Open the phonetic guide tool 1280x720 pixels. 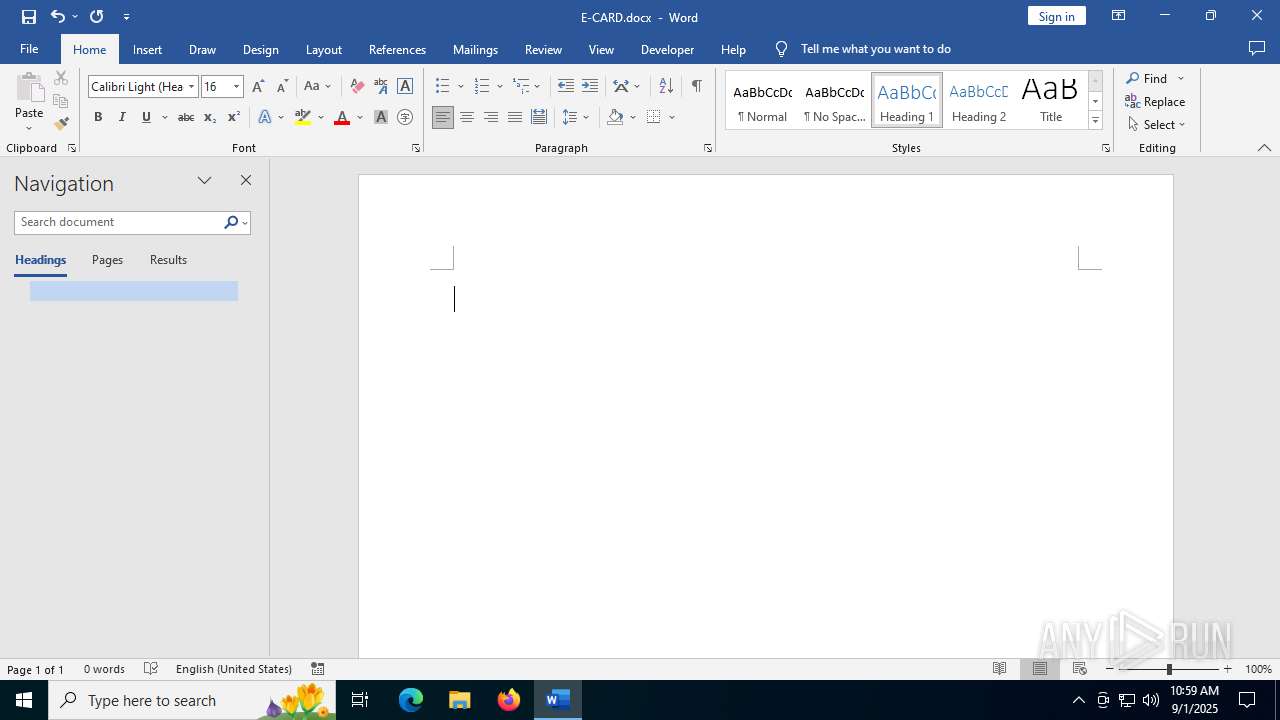381,86
